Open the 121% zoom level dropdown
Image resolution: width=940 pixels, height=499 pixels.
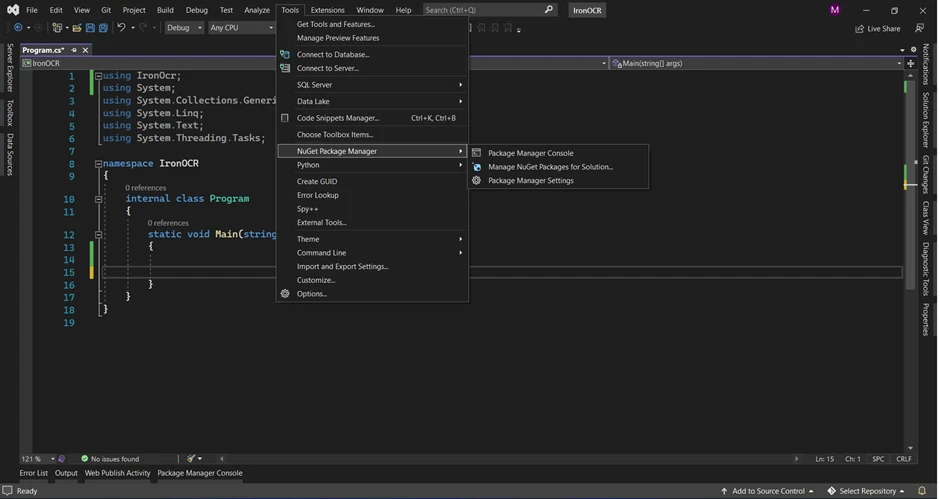point(36,459)
